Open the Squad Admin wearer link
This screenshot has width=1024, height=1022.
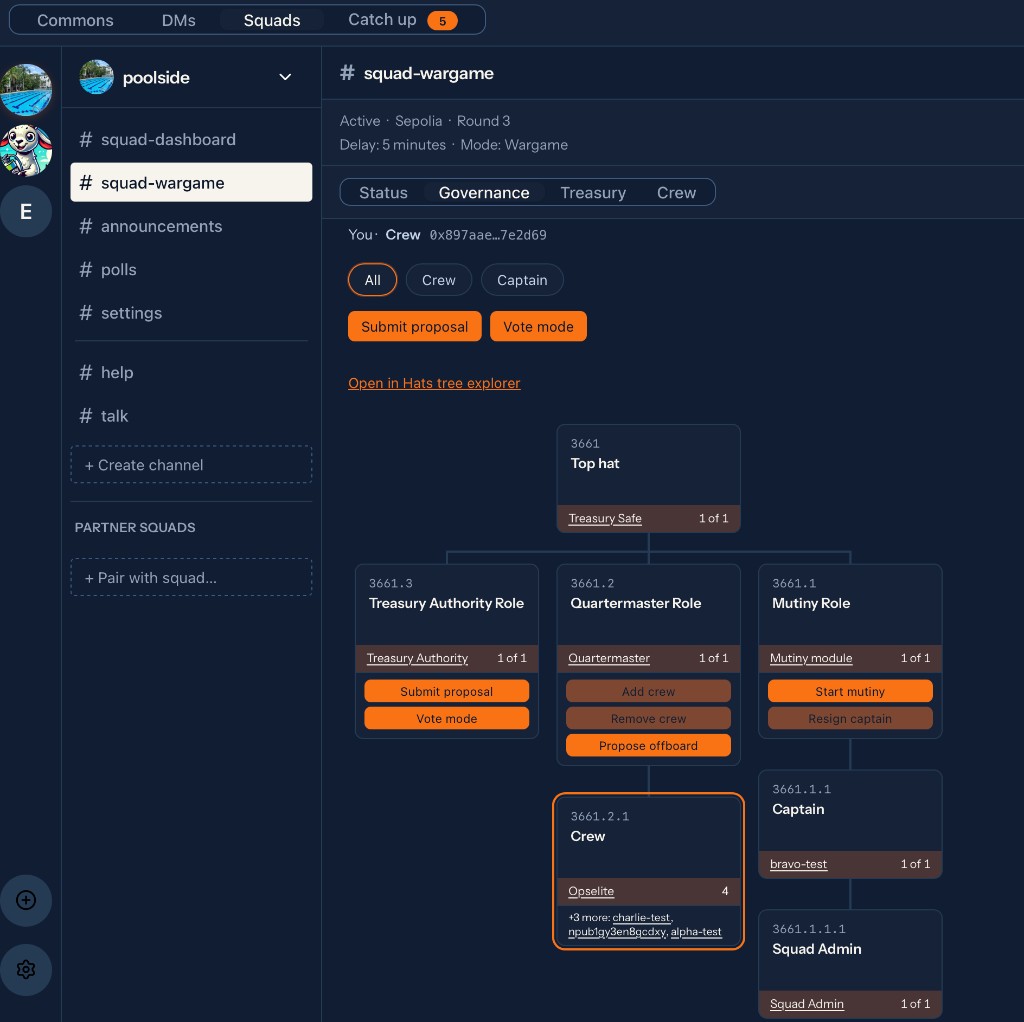tap(807, 1003)
